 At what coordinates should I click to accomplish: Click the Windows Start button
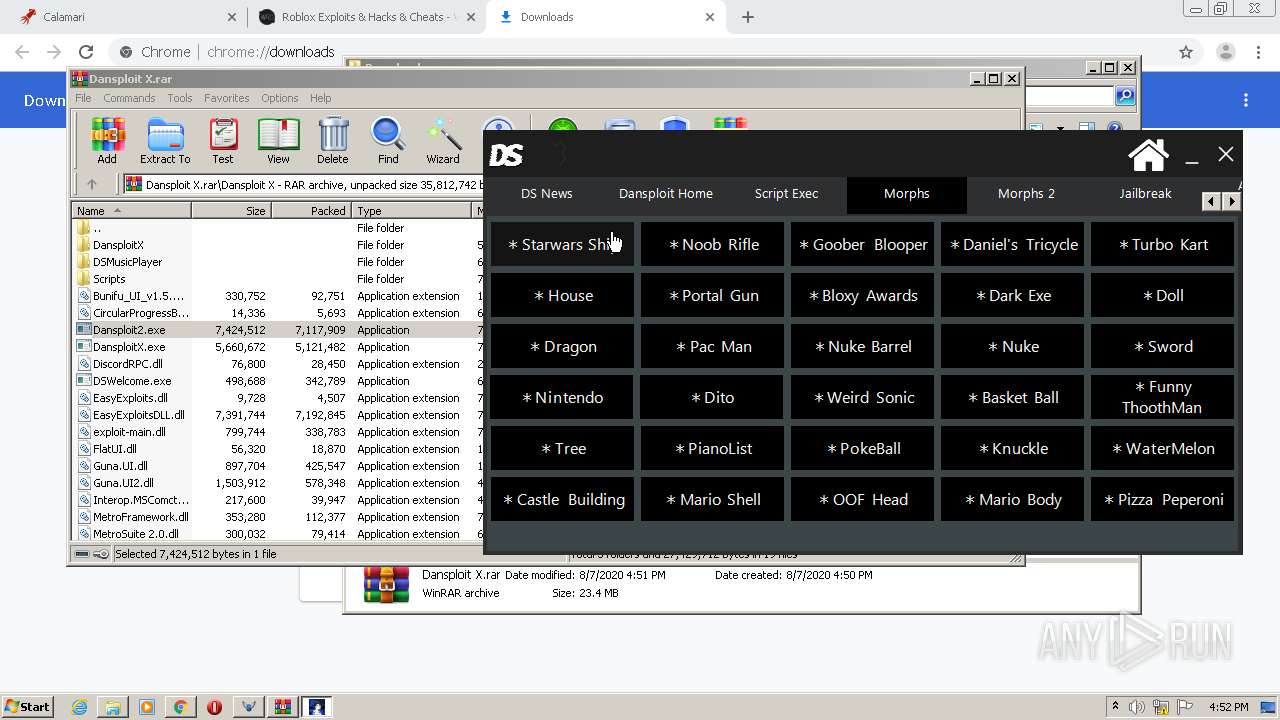28,707
